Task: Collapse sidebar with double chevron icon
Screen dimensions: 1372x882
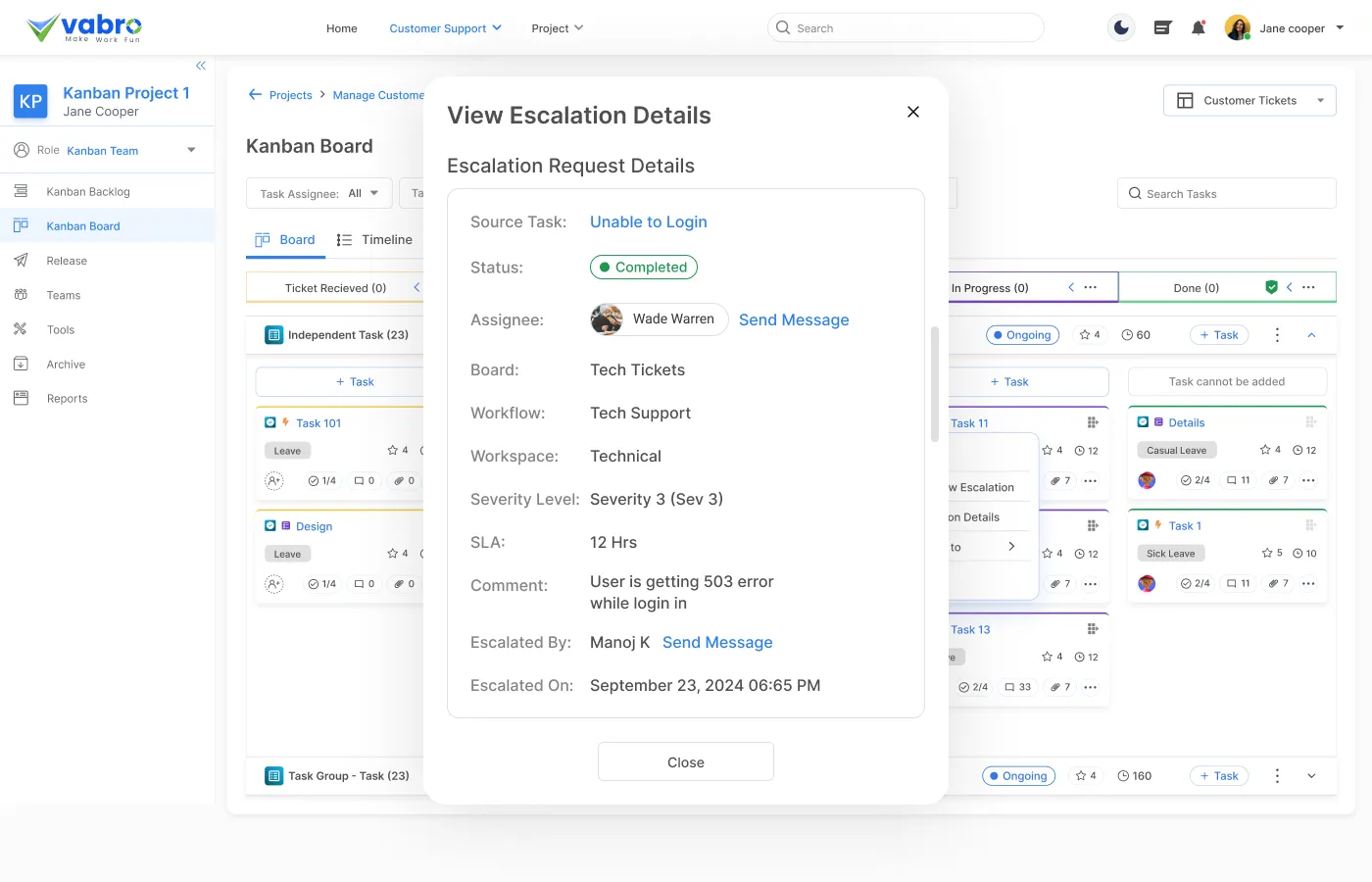Action: [201, 66]
